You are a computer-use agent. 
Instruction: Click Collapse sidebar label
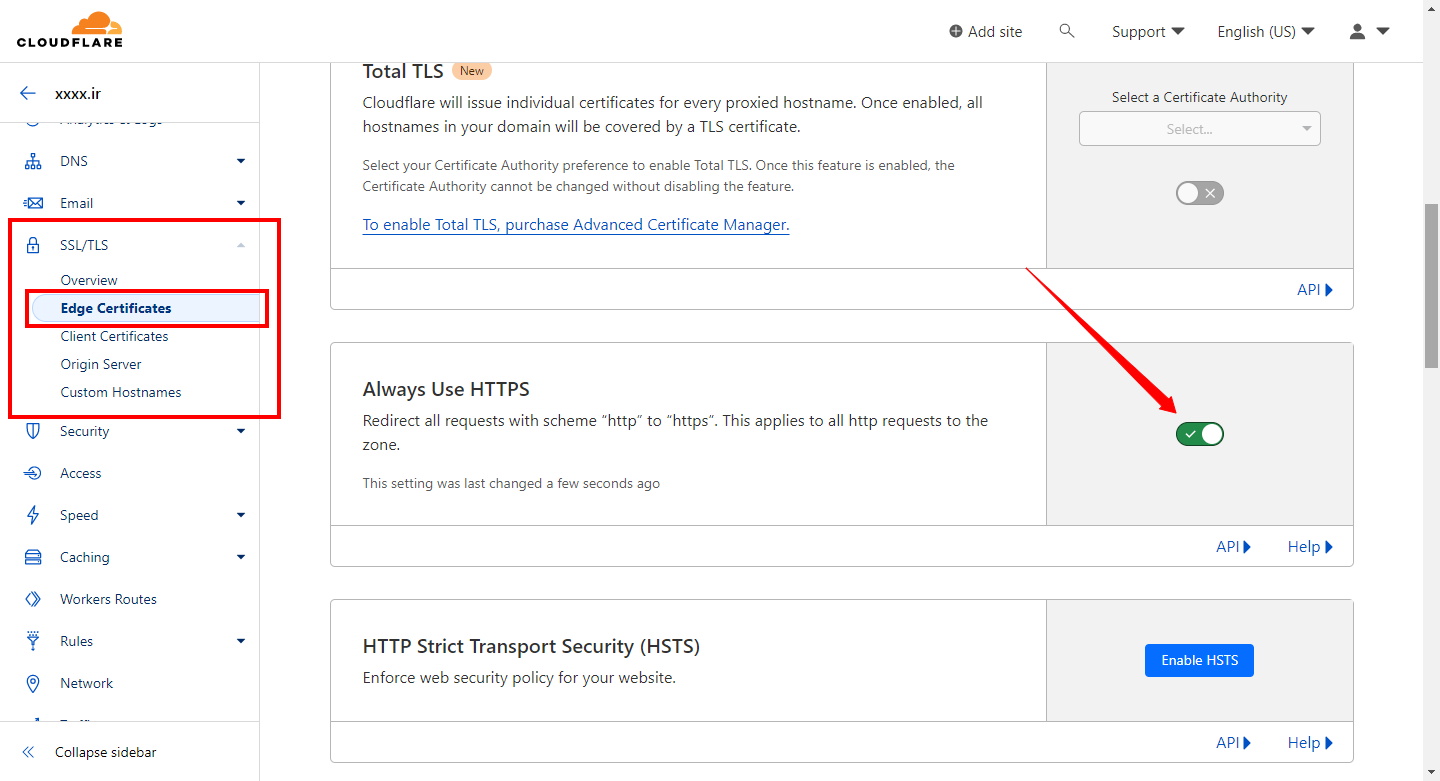106,752
